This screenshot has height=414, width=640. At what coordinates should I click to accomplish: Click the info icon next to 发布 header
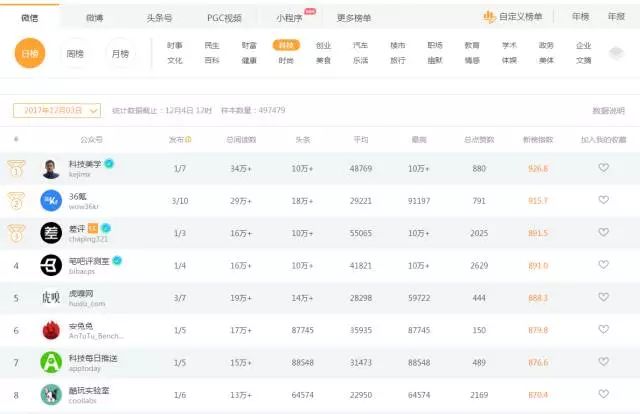189,140
